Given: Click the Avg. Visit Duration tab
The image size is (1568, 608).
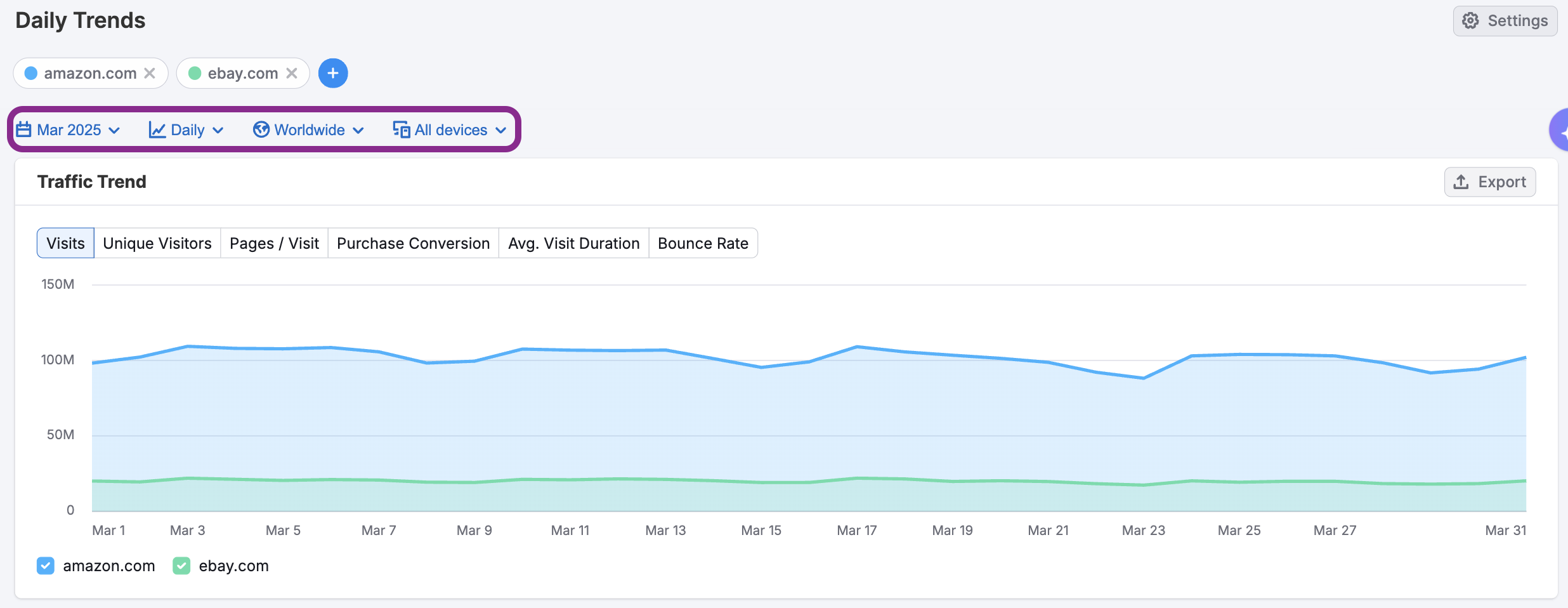Looking at the screenshot, I should pyautogui.click(x=573, y=243).
